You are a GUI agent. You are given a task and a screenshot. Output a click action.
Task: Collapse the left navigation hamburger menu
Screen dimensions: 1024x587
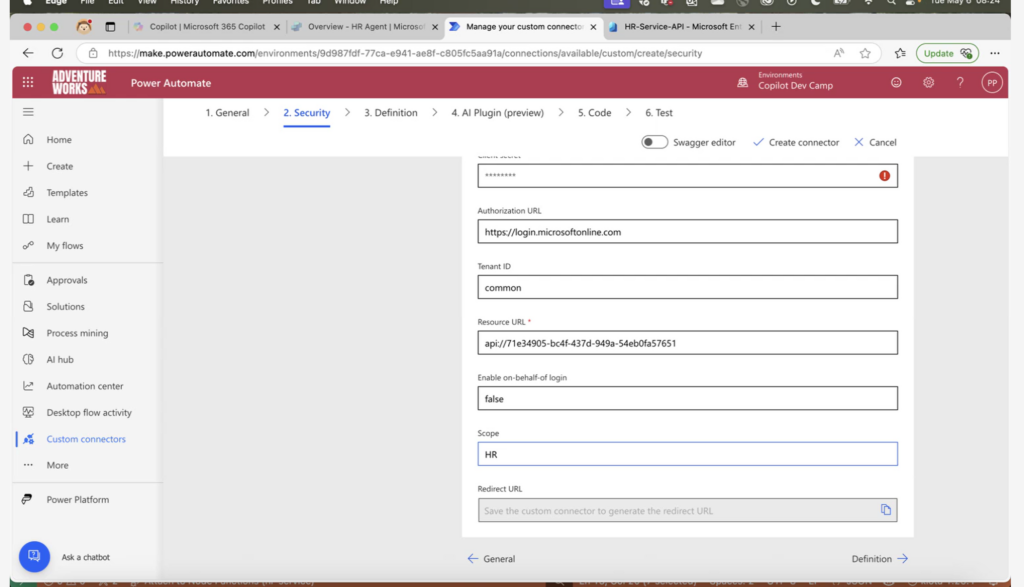click(x=28, y=112)
